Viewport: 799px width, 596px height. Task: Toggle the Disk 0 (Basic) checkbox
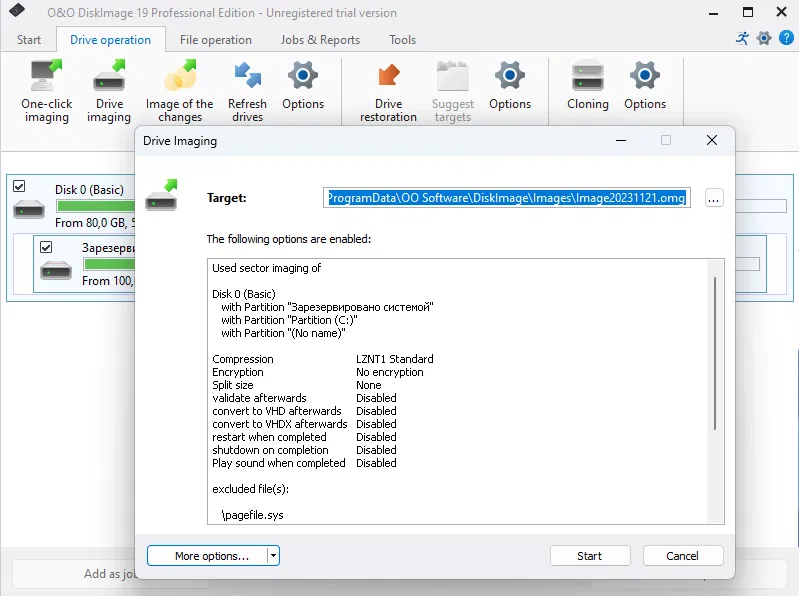coord(19,186)
